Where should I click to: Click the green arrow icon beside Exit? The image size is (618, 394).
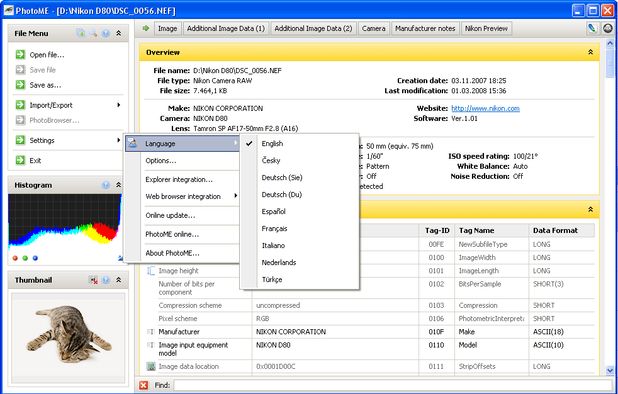[x=20, y=160]
